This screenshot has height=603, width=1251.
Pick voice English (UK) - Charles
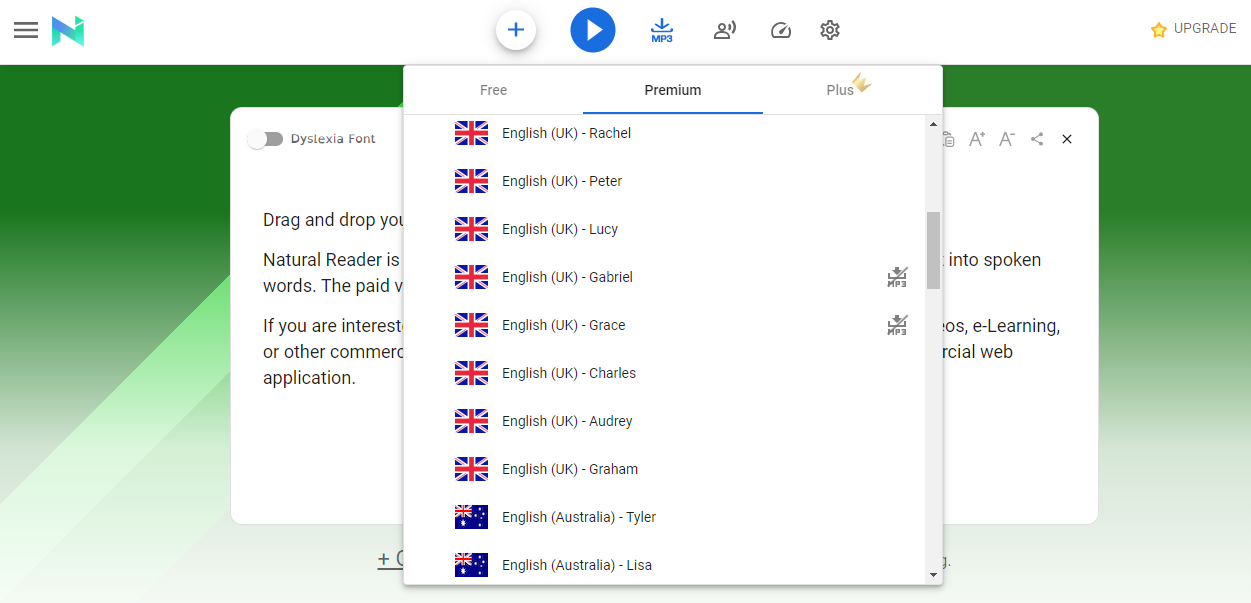coord(665,373)
